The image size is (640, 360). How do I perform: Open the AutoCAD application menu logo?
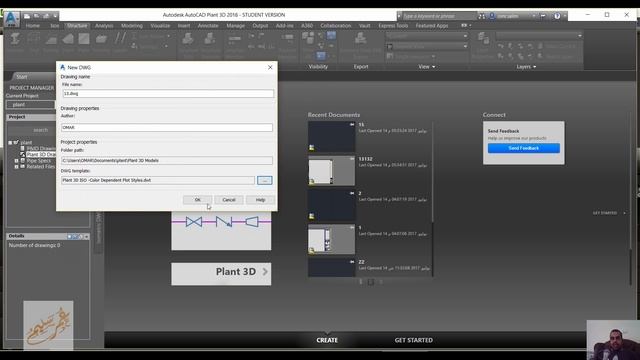coord(11,19)
